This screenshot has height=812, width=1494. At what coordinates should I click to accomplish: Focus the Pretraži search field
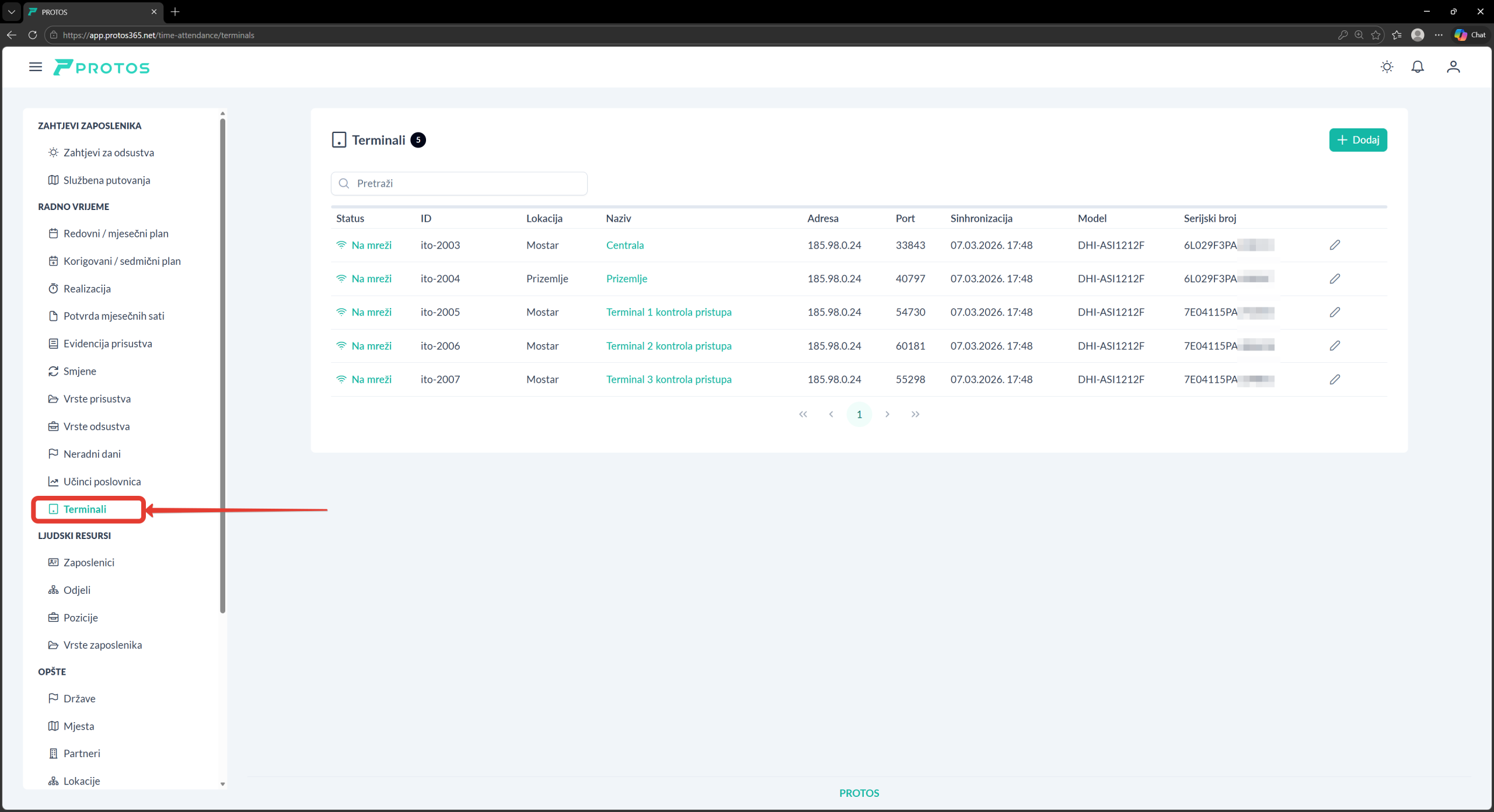(x=459, y=184)
